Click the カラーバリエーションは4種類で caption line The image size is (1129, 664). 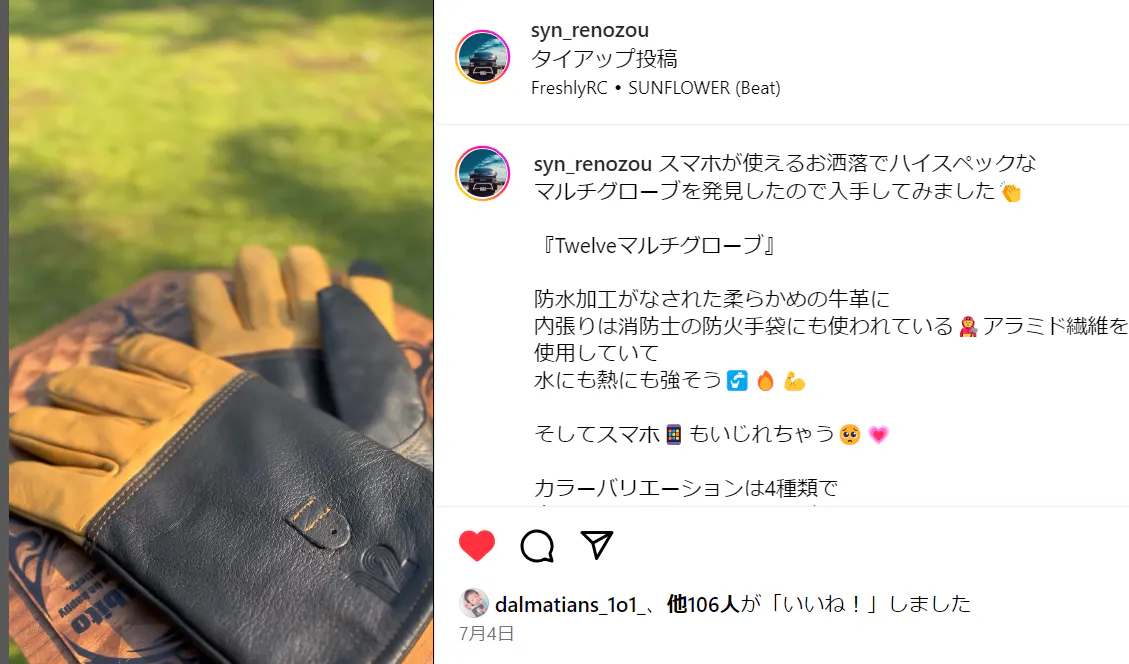tap(685, 488)
